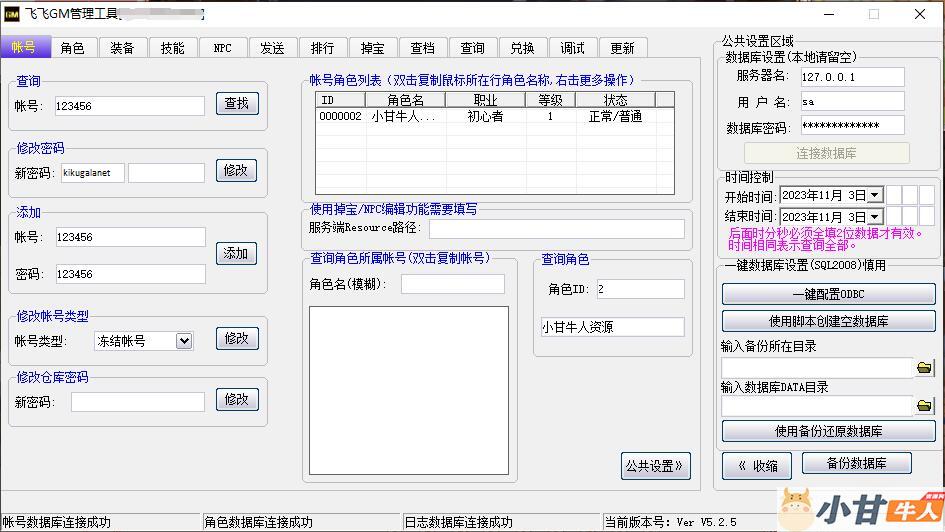The height and width of the screenshot is (532, 945).
Task: Open the 掉宝 tab
Action: click(372, 48)
